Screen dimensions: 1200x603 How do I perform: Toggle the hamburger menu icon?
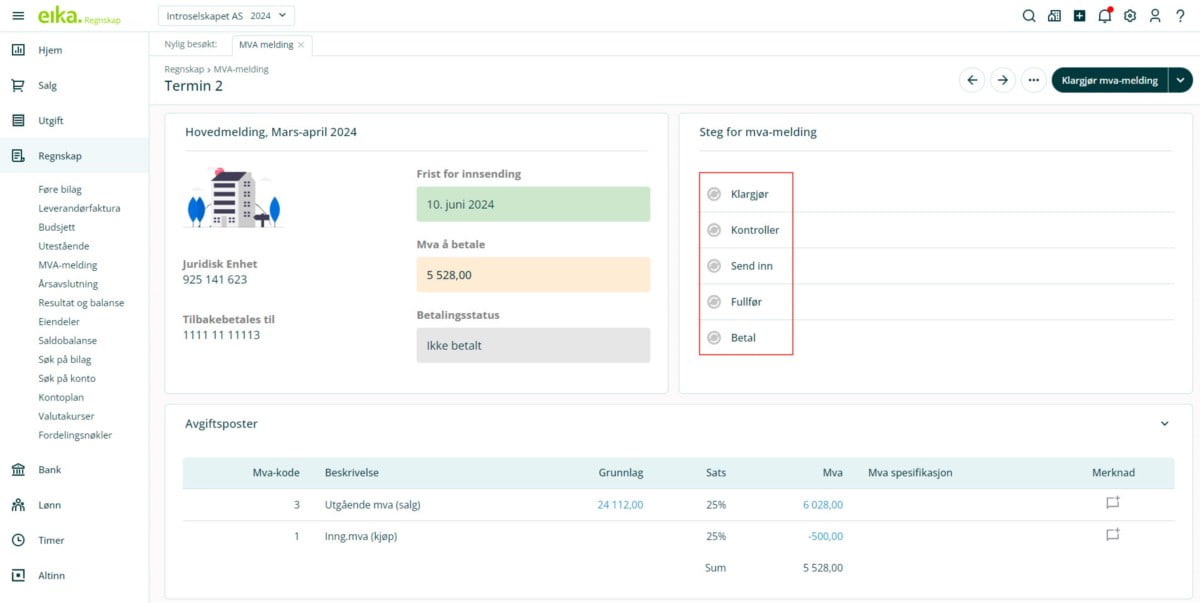(x=18, y=16)
